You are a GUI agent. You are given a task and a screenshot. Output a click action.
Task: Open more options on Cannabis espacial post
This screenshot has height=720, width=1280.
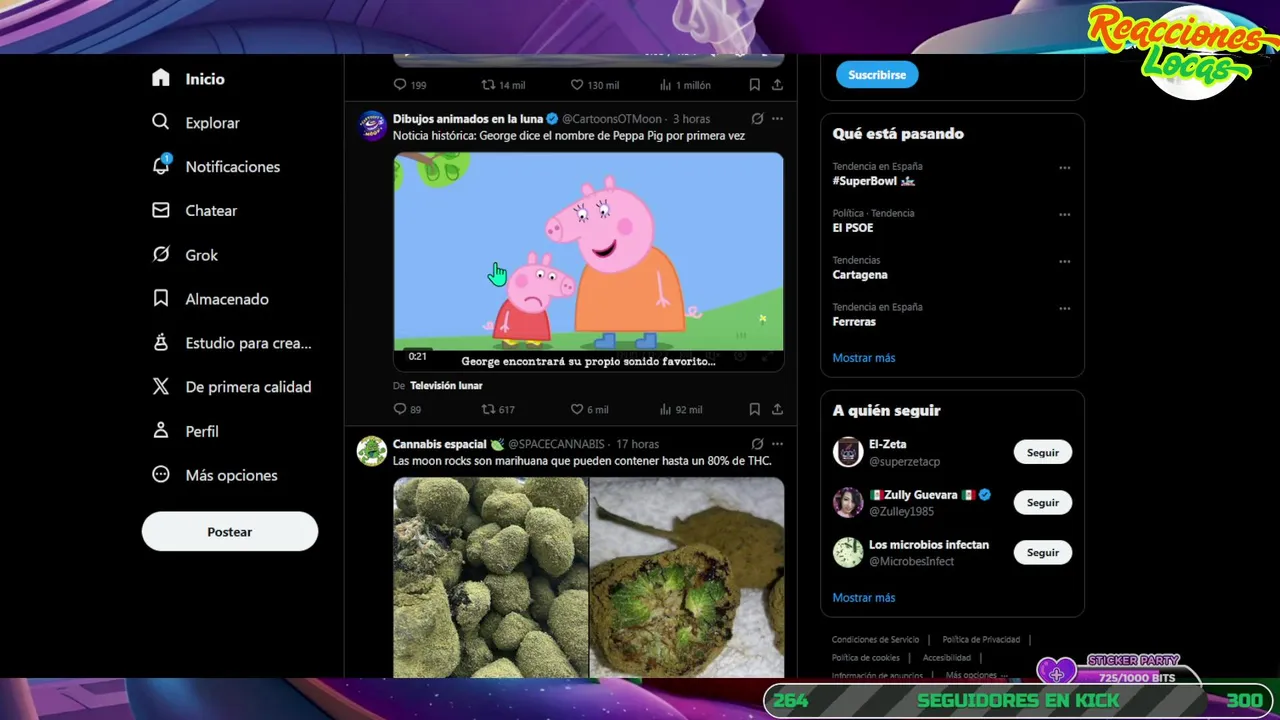click(777, 444)
